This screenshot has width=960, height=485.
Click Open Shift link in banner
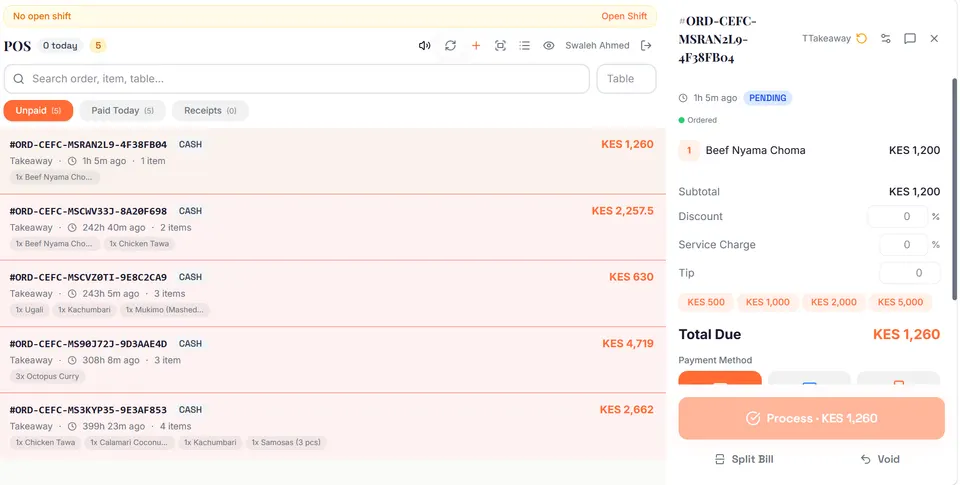(624, 16)
